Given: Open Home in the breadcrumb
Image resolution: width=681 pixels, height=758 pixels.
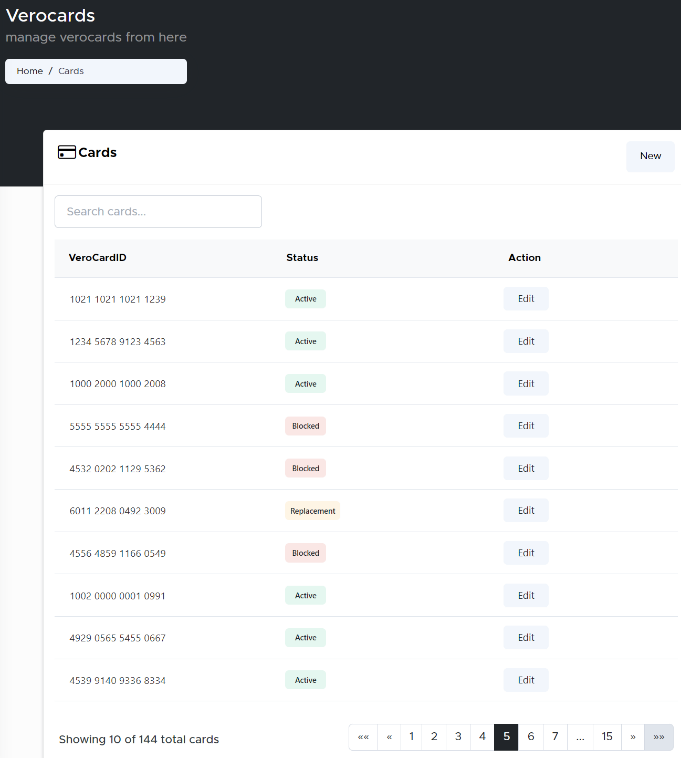Looking at the screenshot, I should click(x=30, y=72).
